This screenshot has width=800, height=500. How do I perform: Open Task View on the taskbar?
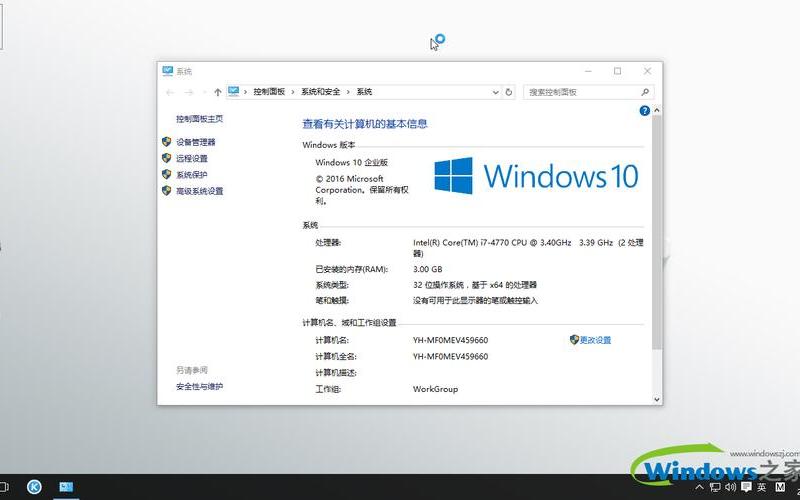[4, 487]
